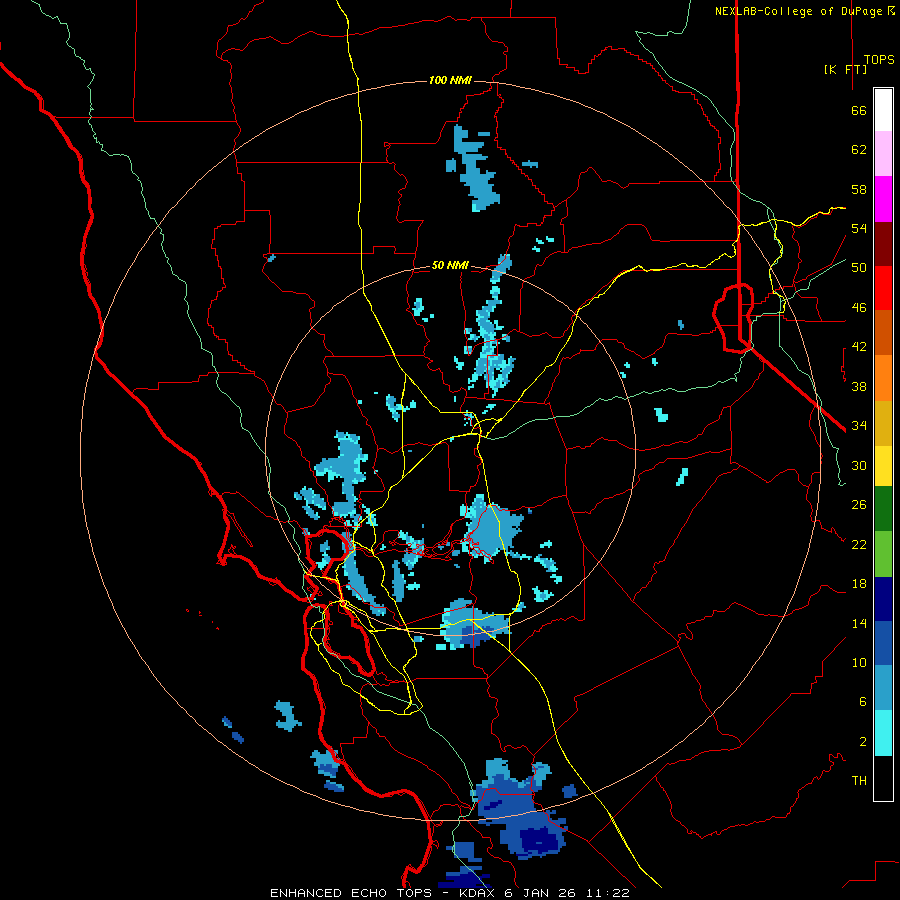Image resolution: width=900 pixels, height=900 pixels.
Task: Click the medium blue legend swatch
Action: click(x=883, y=643)
